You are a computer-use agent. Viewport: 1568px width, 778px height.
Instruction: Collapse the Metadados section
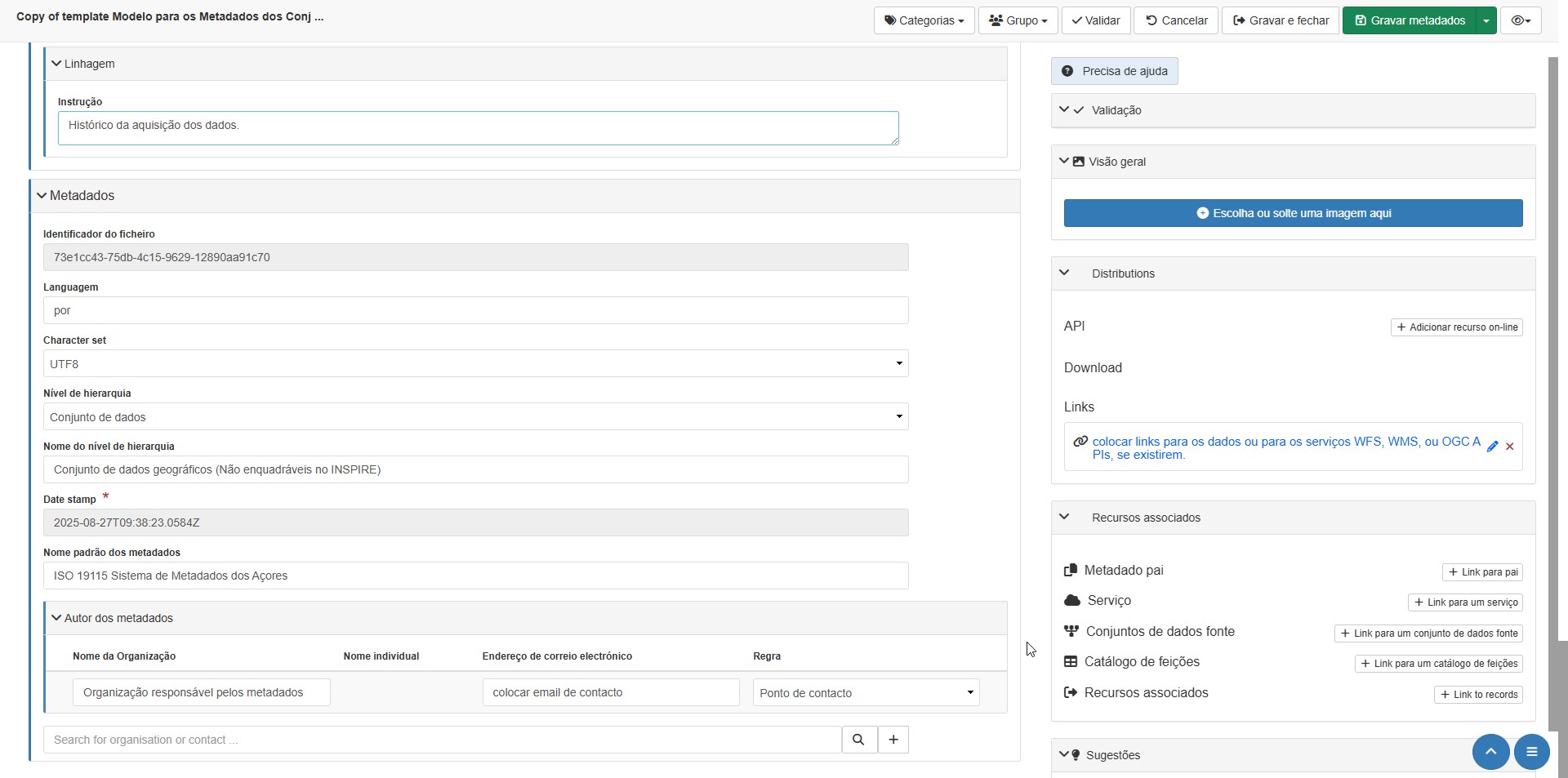tap(42, 196)
